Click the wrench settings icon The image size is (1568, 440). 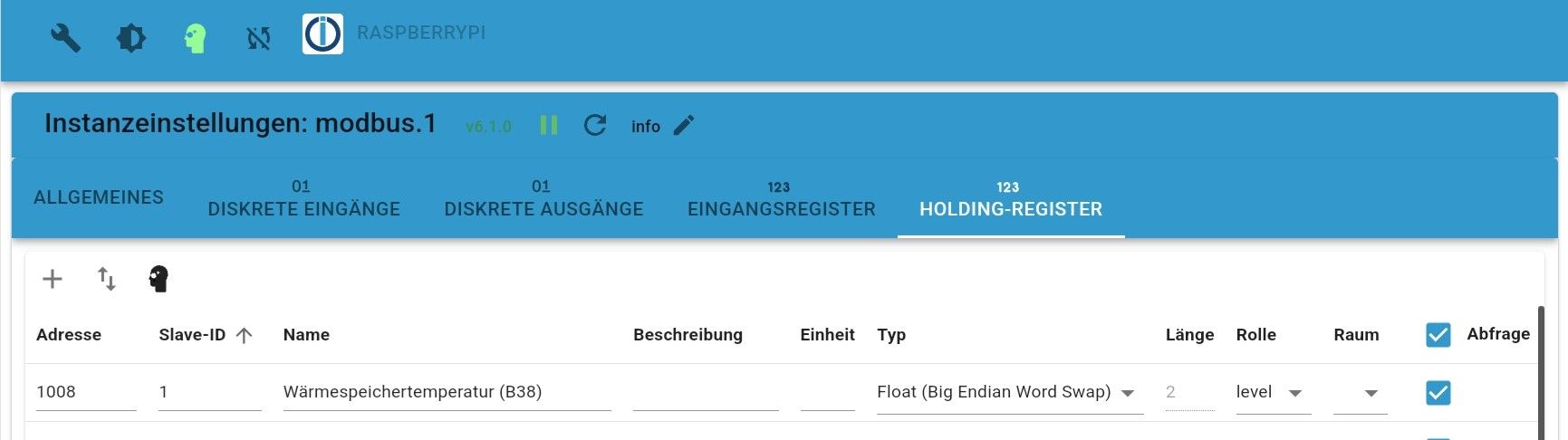(65, 38)
